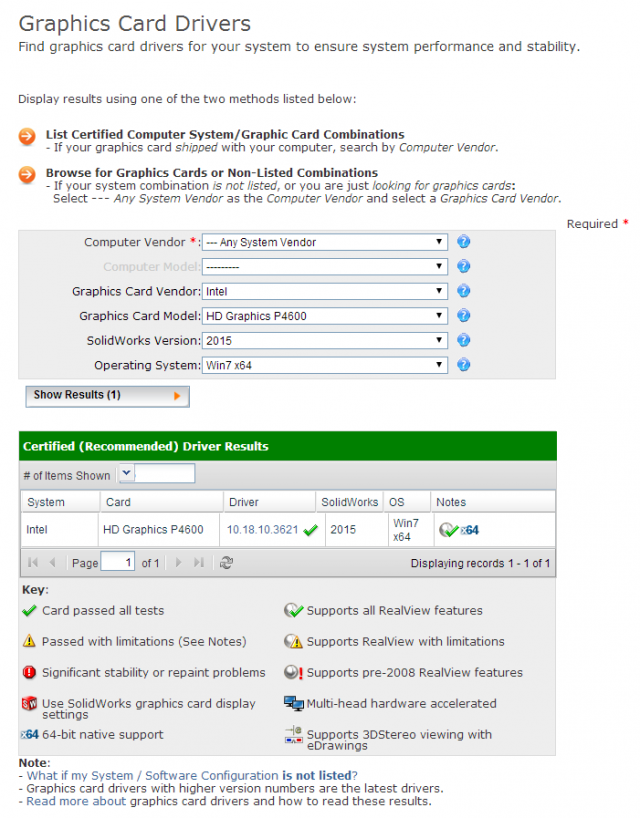Click the 'Intel' cell in results row
This screenshot has height=819, width=640.
59,530
